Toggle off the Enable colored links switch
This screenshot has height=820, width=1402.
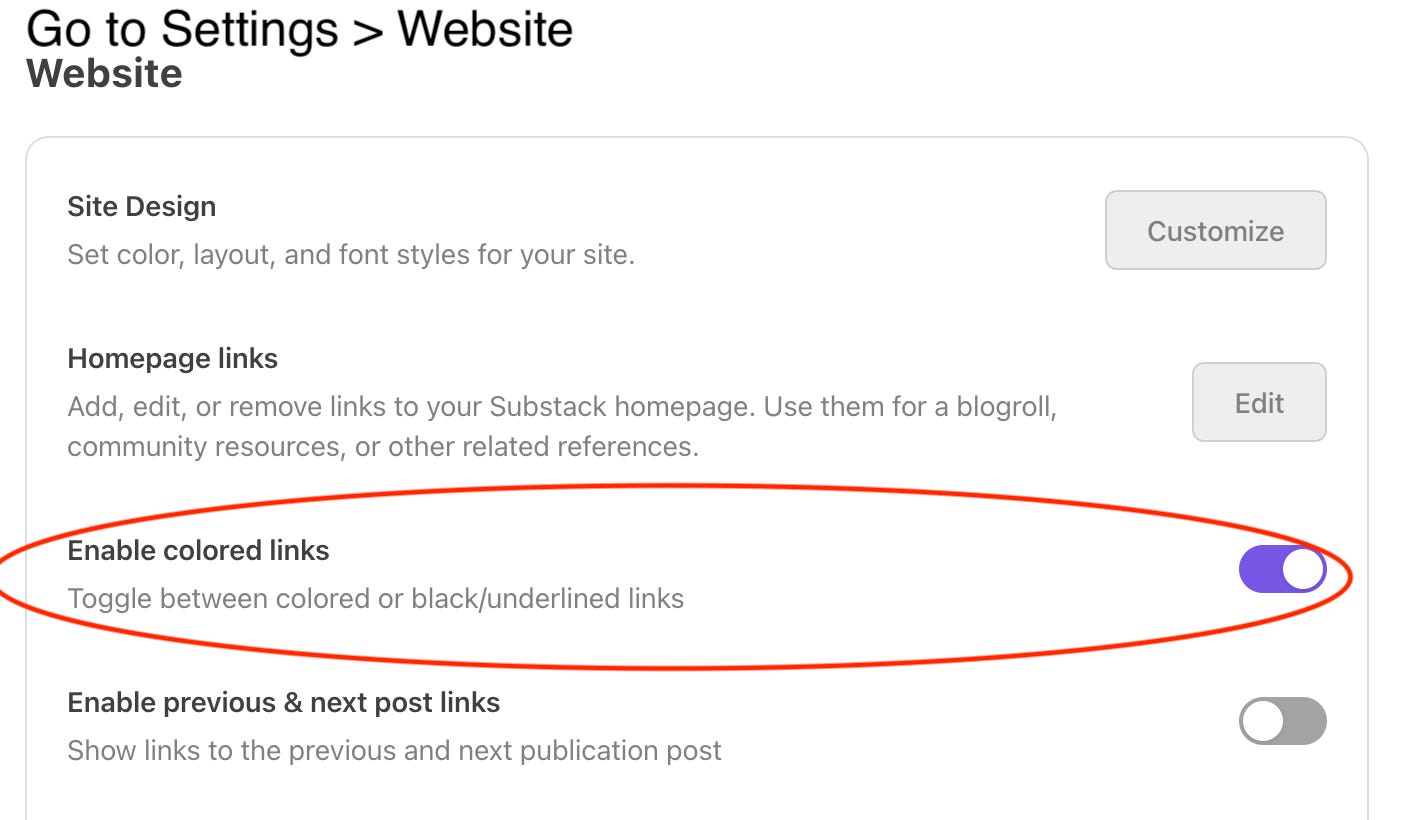1283,569
